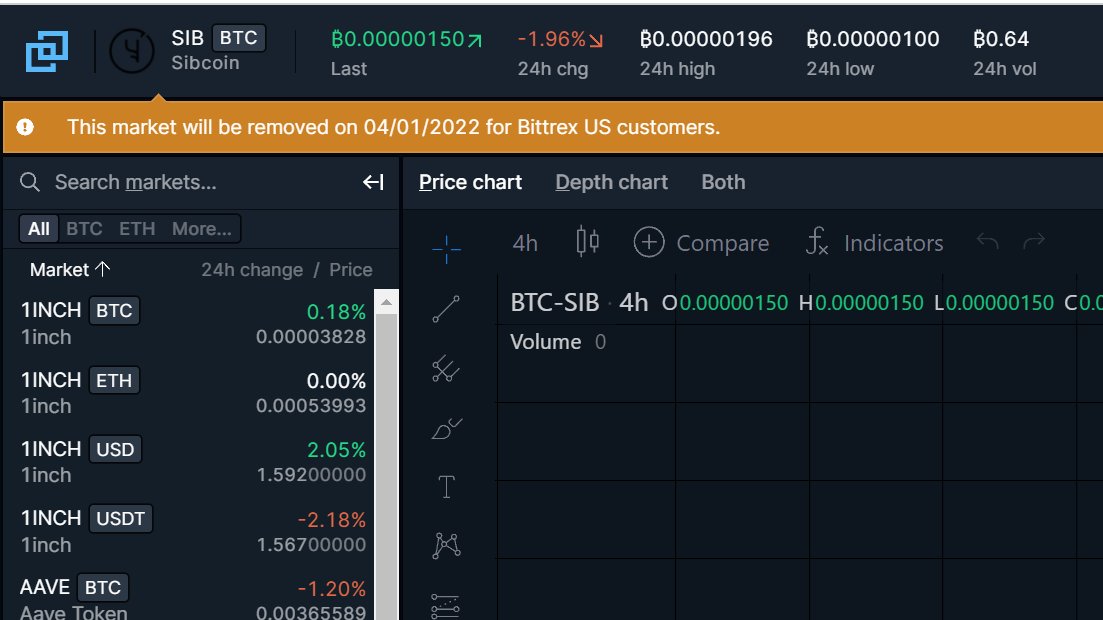Select the crosshair cursor tool
The height and width of the screenshot is (620, 1103).
click(446, 249)
